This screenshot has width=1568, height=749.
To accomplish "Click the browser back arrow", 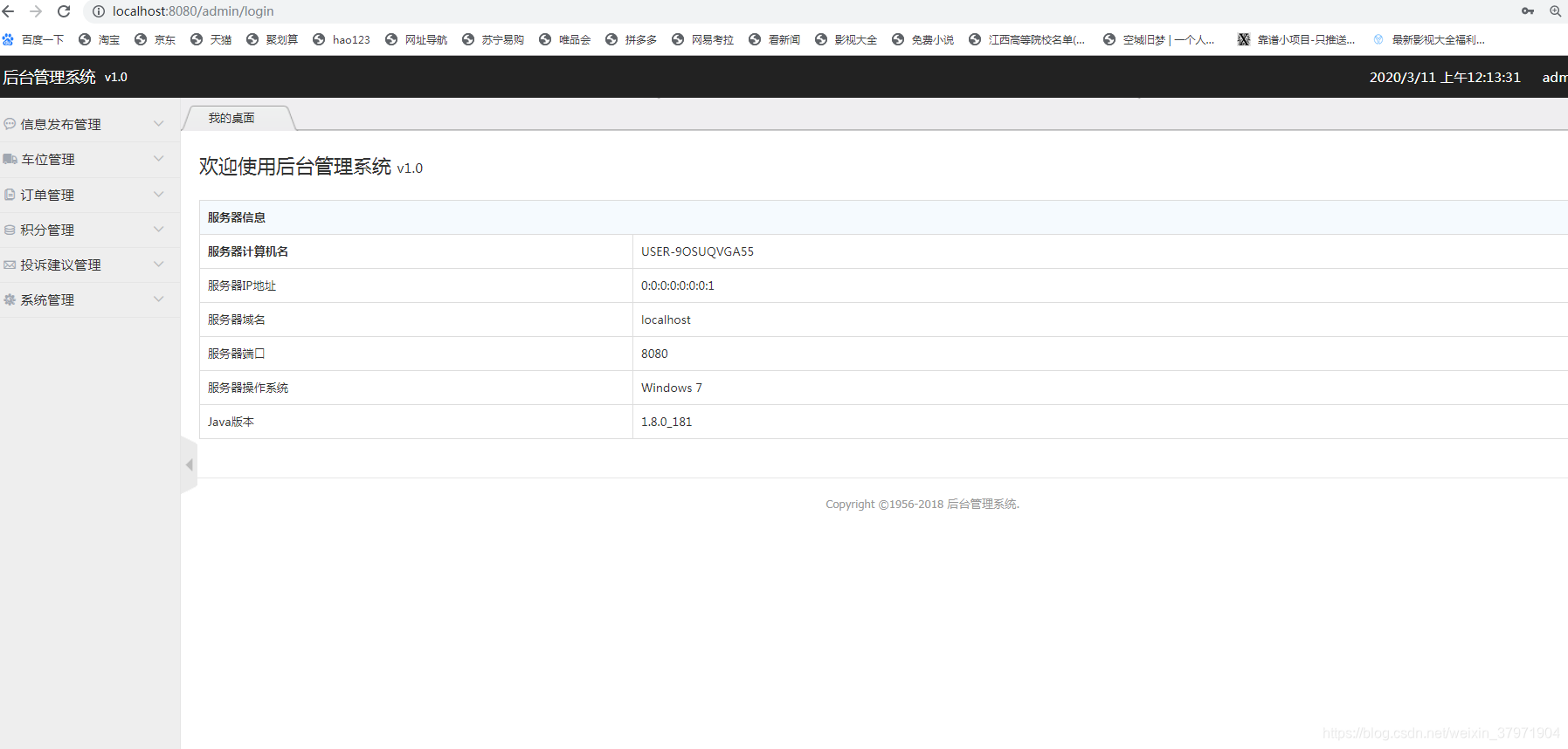I will [x=9, y=11].
